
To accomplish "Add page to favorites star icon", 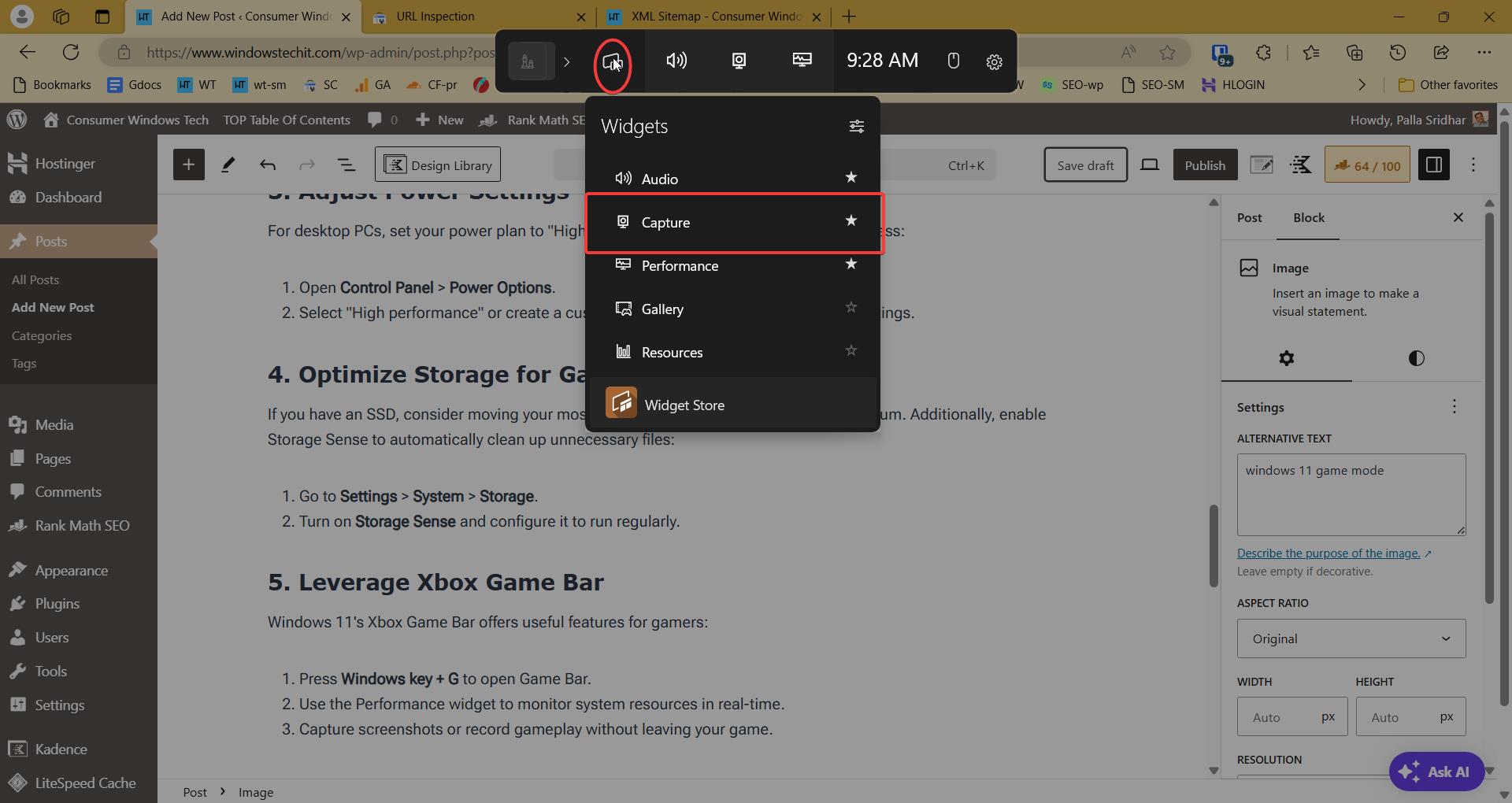I will click(1167, 52).
